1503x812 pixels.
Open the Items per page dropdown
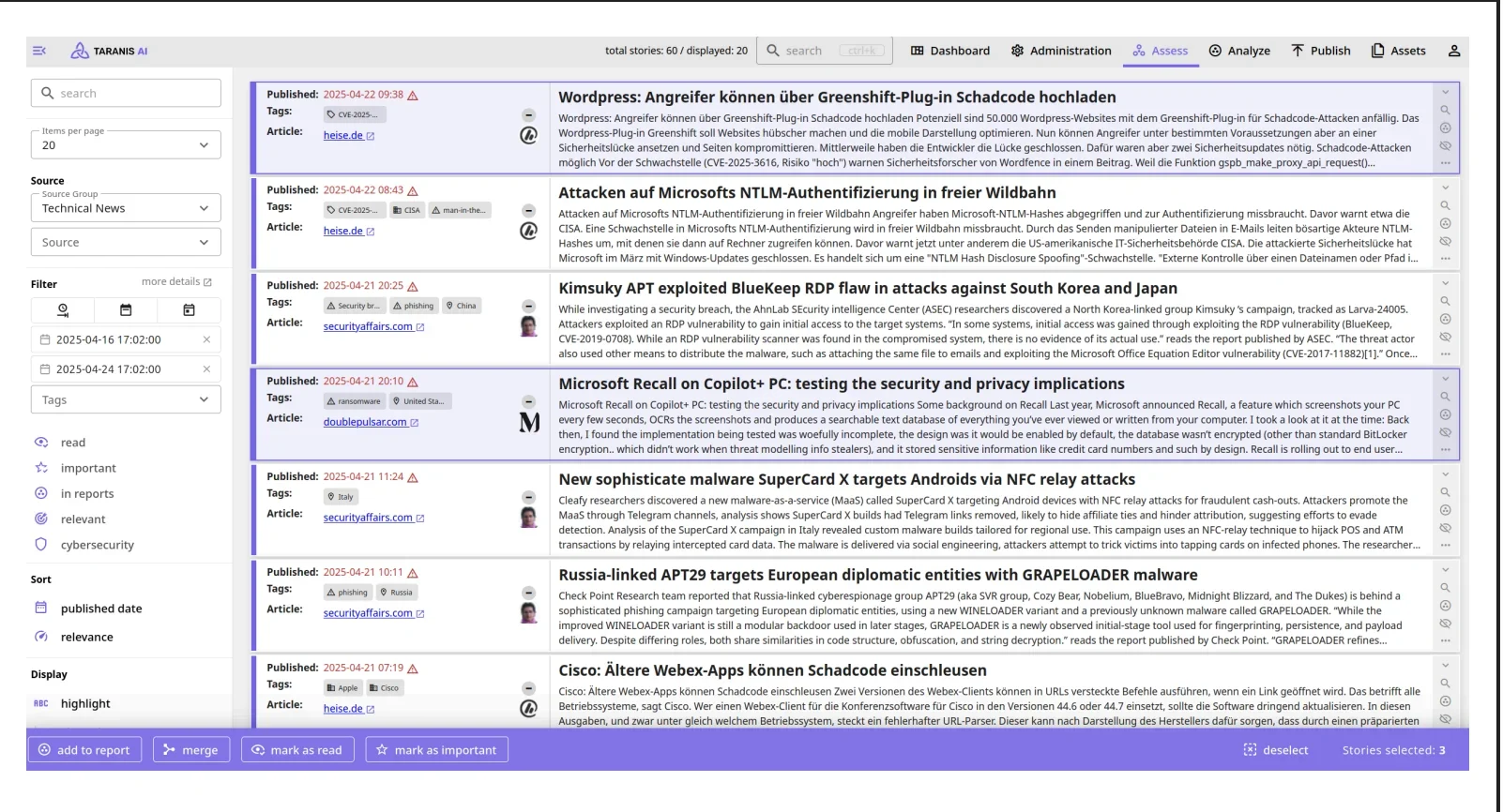126,145
